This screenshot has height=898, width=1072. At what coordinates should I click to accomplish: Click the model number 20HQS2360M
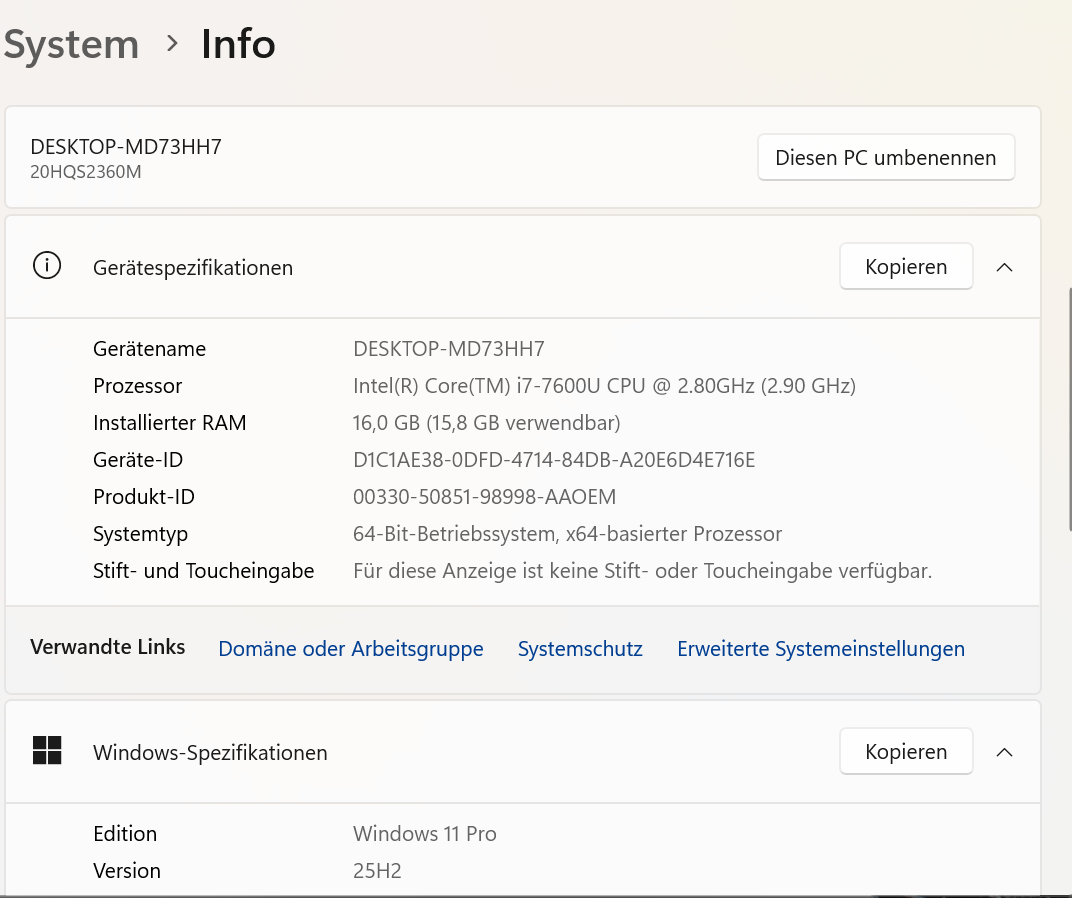85,172
